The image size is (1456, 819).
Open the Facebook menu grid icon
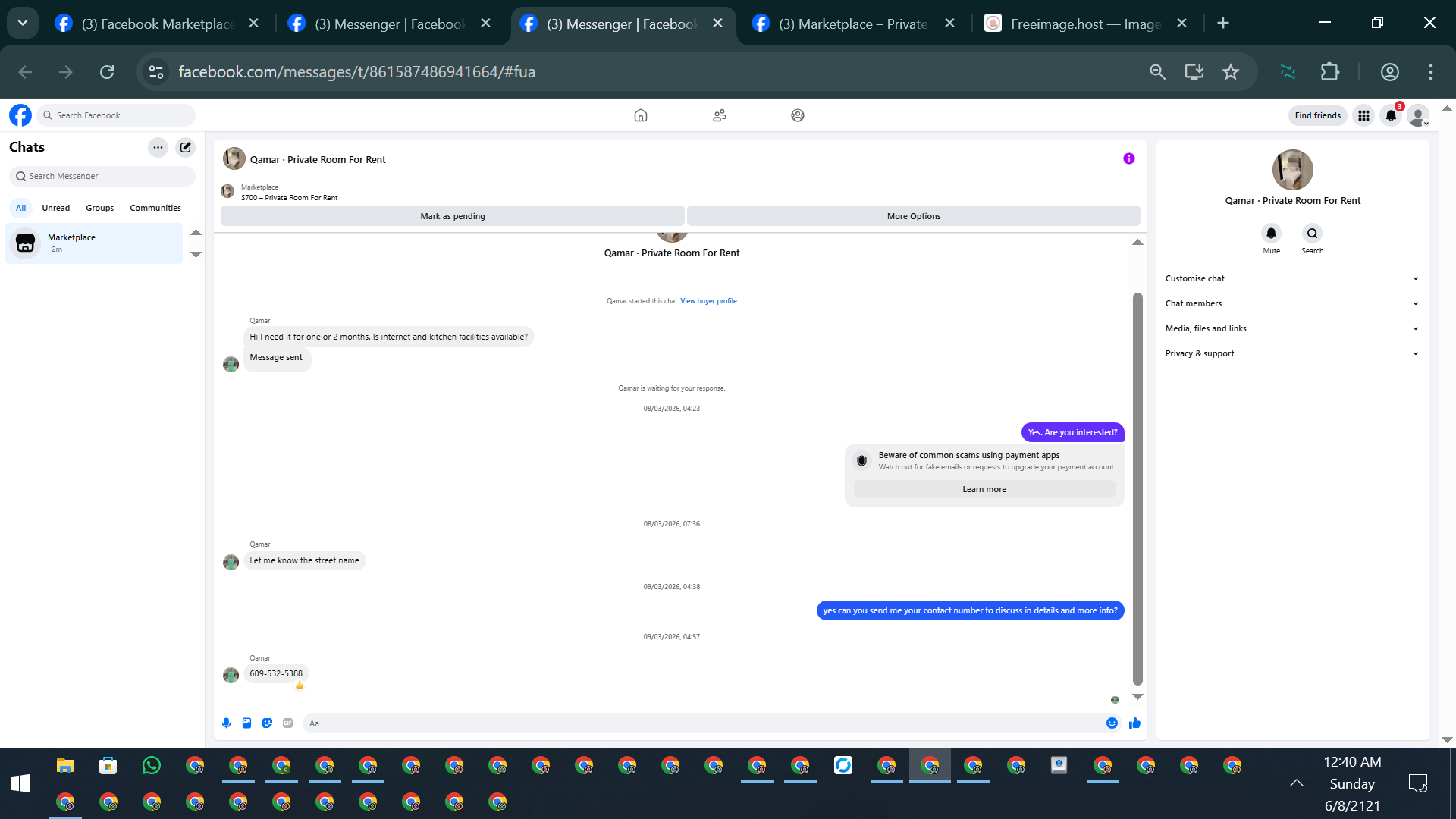coord(1363,115)
